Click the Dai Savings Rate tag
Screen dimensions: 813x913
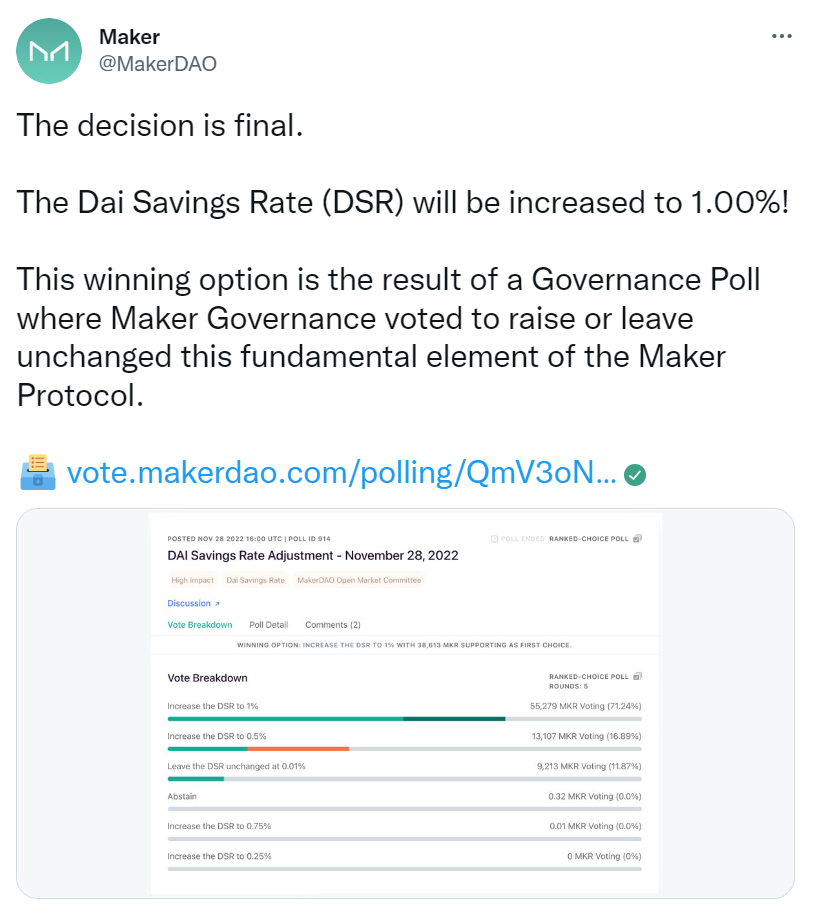(255, 580)
